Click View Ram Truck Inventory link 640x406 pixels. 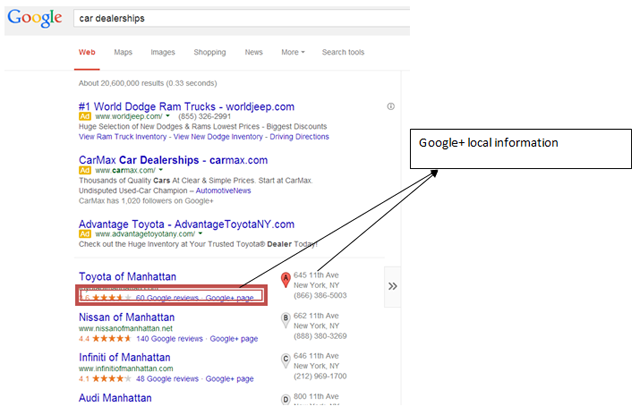click(x=122, y=137)
